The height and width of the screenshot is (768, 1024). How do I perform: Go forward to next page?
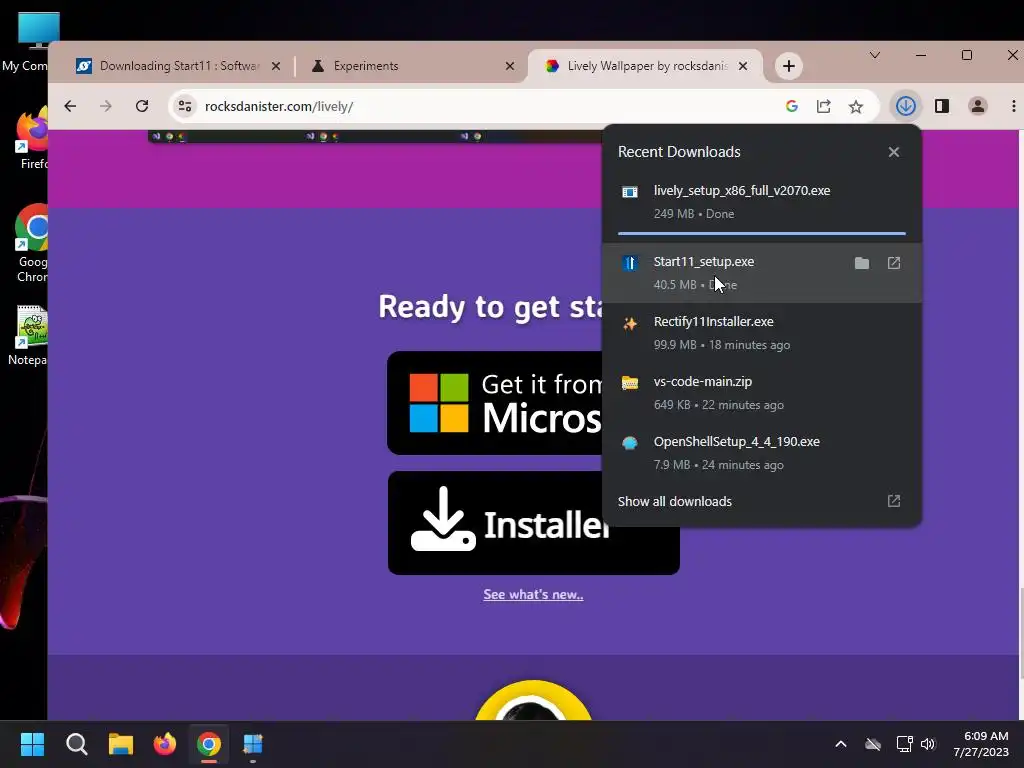click(106, 106)
